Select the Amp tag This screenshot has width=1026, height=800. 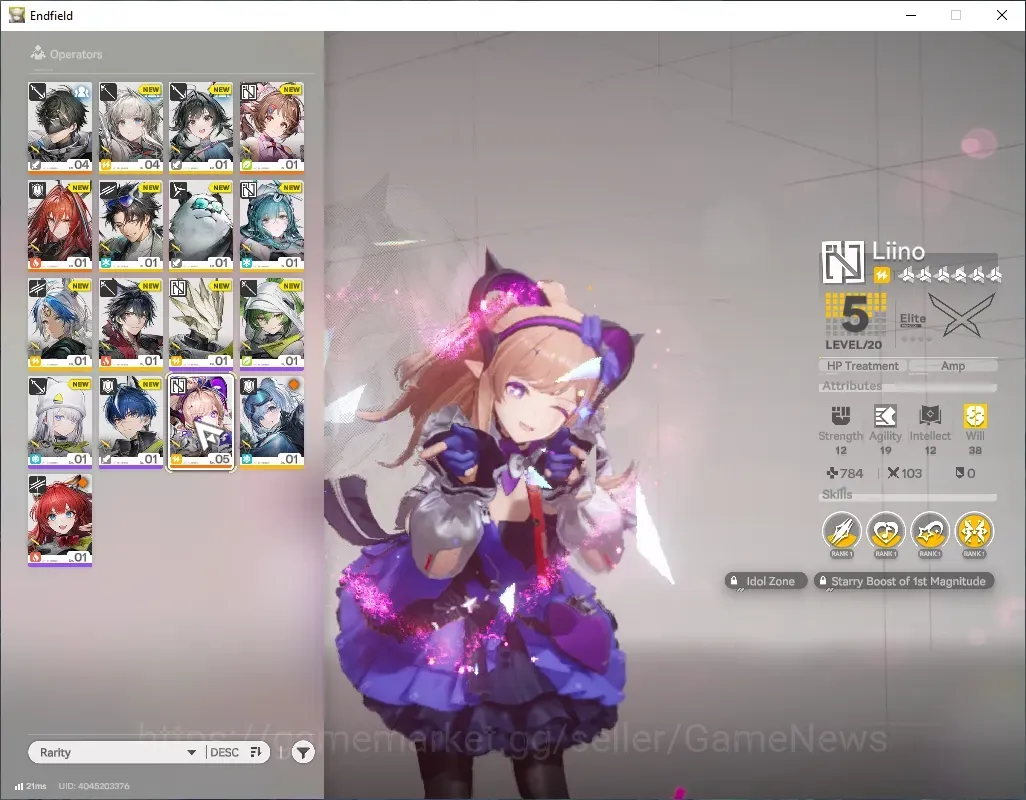(x=953, y=366)
